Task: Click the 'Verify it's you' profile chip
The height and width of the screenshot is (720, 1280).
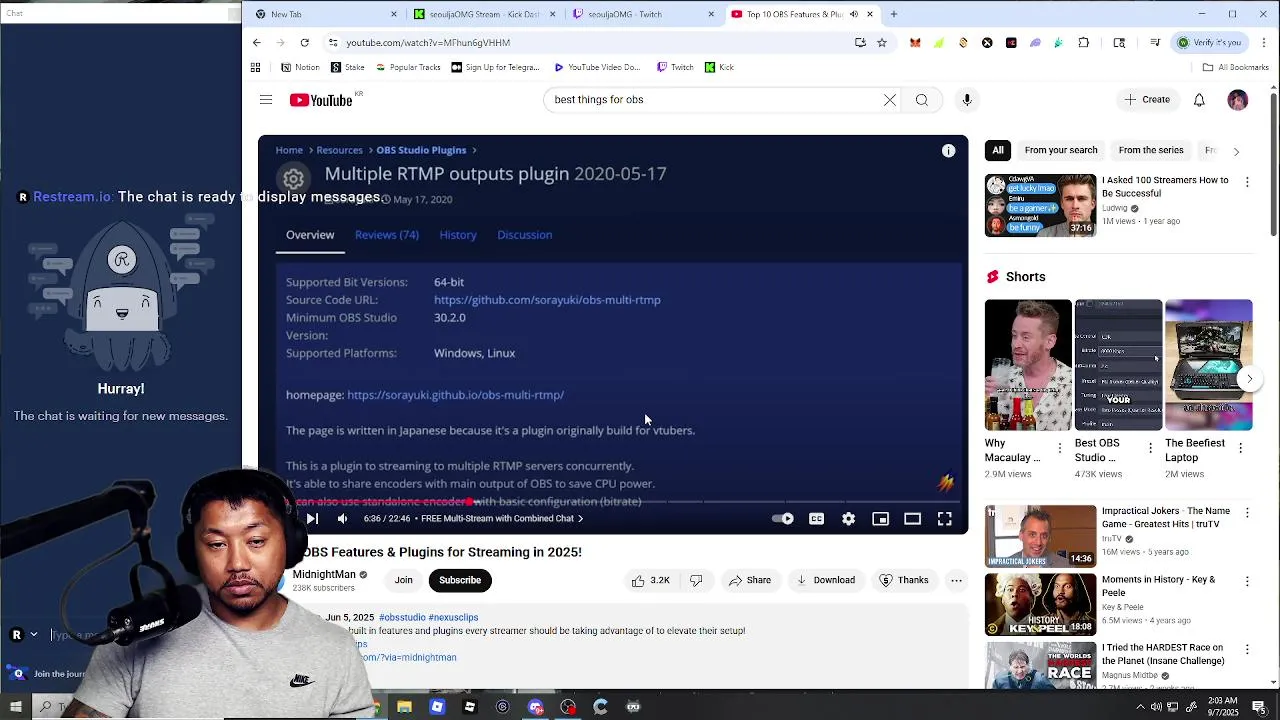Action: 1210,42
